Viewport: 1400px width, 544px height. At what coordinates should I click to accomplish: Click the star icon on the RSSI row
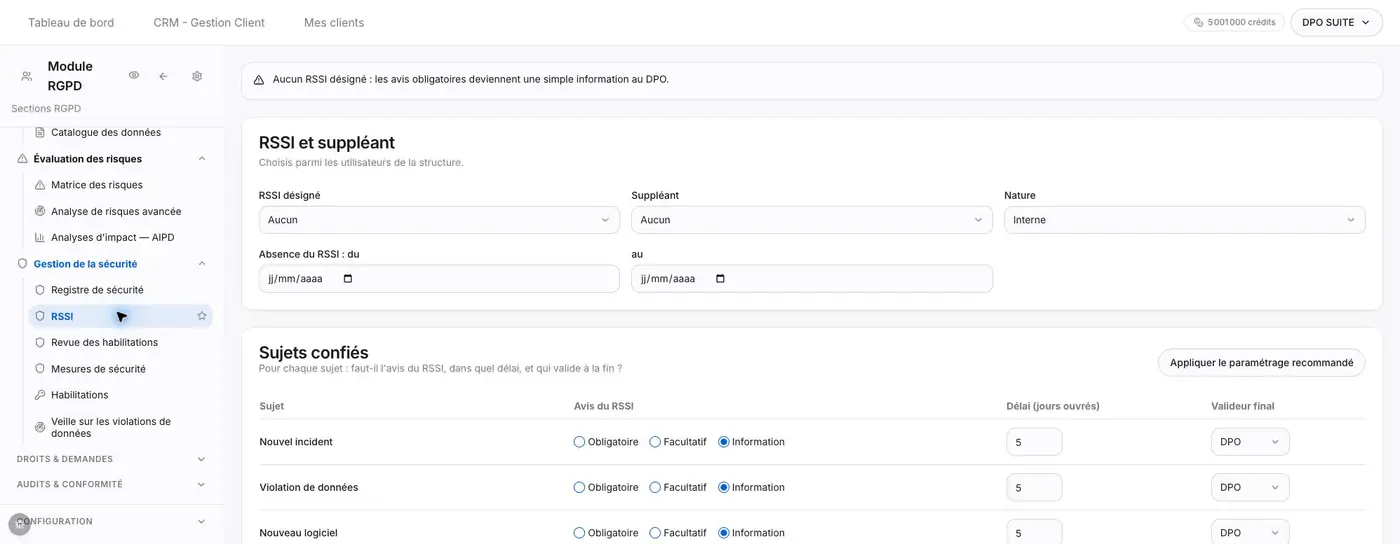point(202,316)
